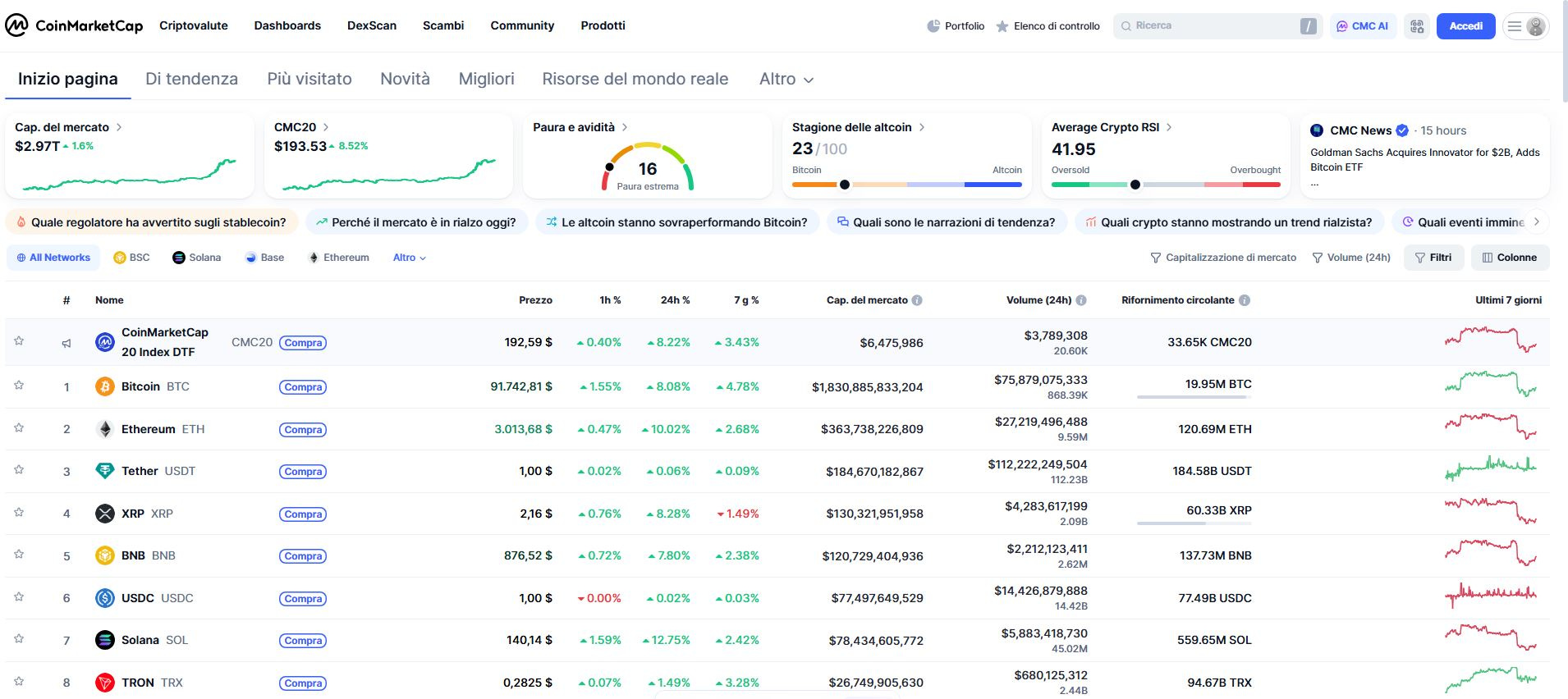Open Volume (24h) filter

pos(1351,258)
